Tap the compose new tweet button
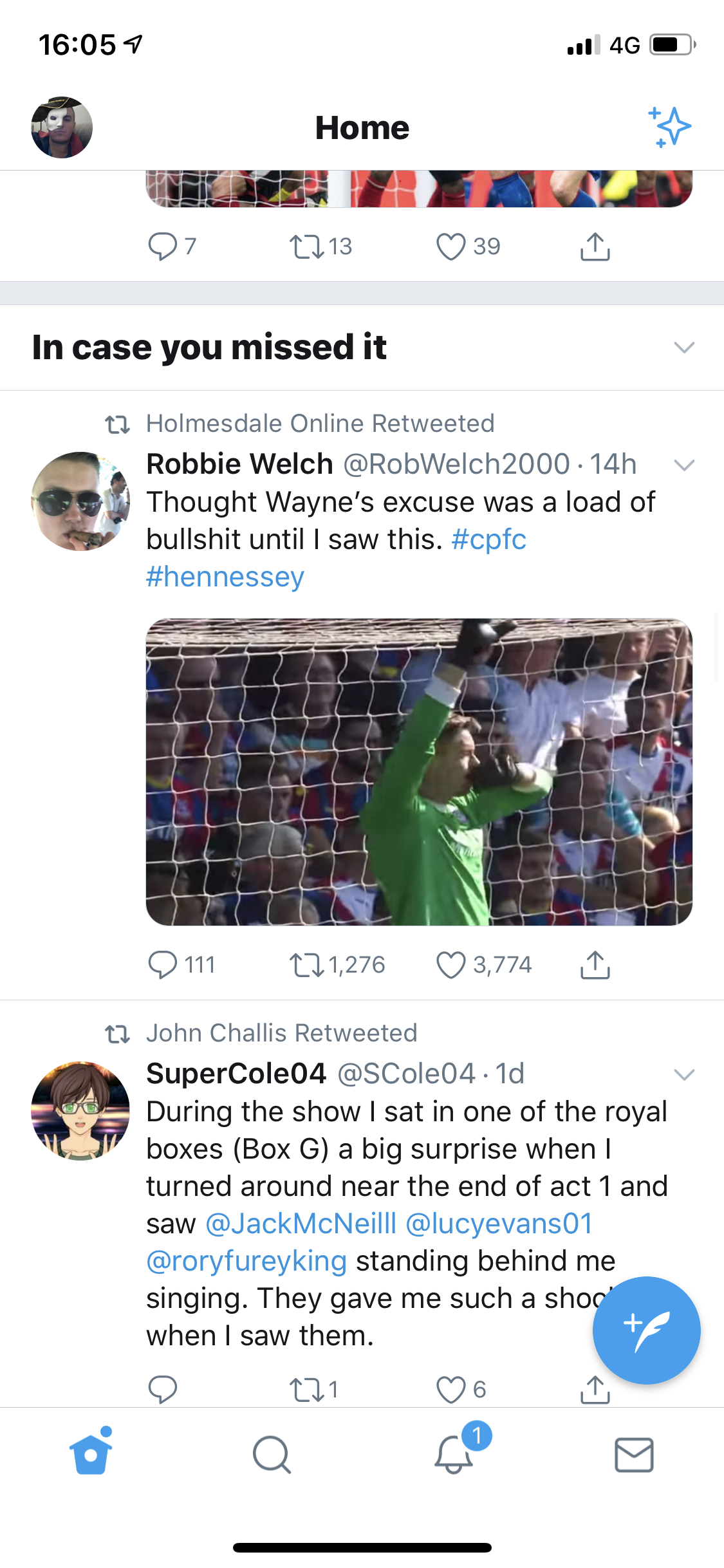 646,1330
